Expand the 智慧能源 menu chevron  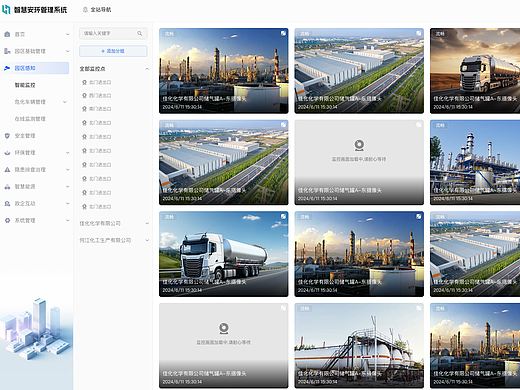pos(68,187)
